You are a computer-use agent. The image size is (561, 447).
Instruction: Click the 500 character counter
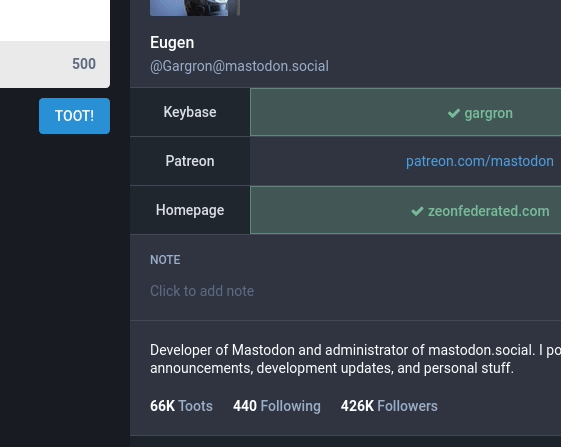point(84,64)
